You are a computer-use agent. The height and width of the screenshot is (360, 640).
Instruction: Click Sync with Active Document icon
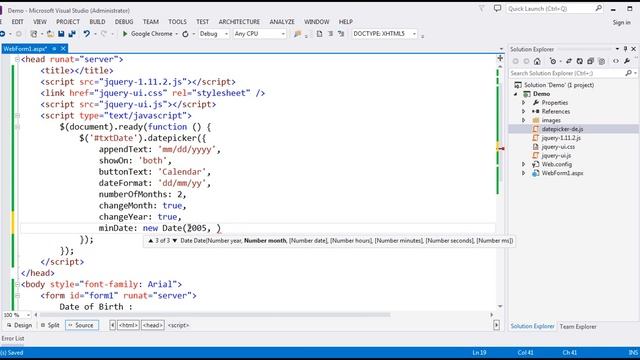569,61
